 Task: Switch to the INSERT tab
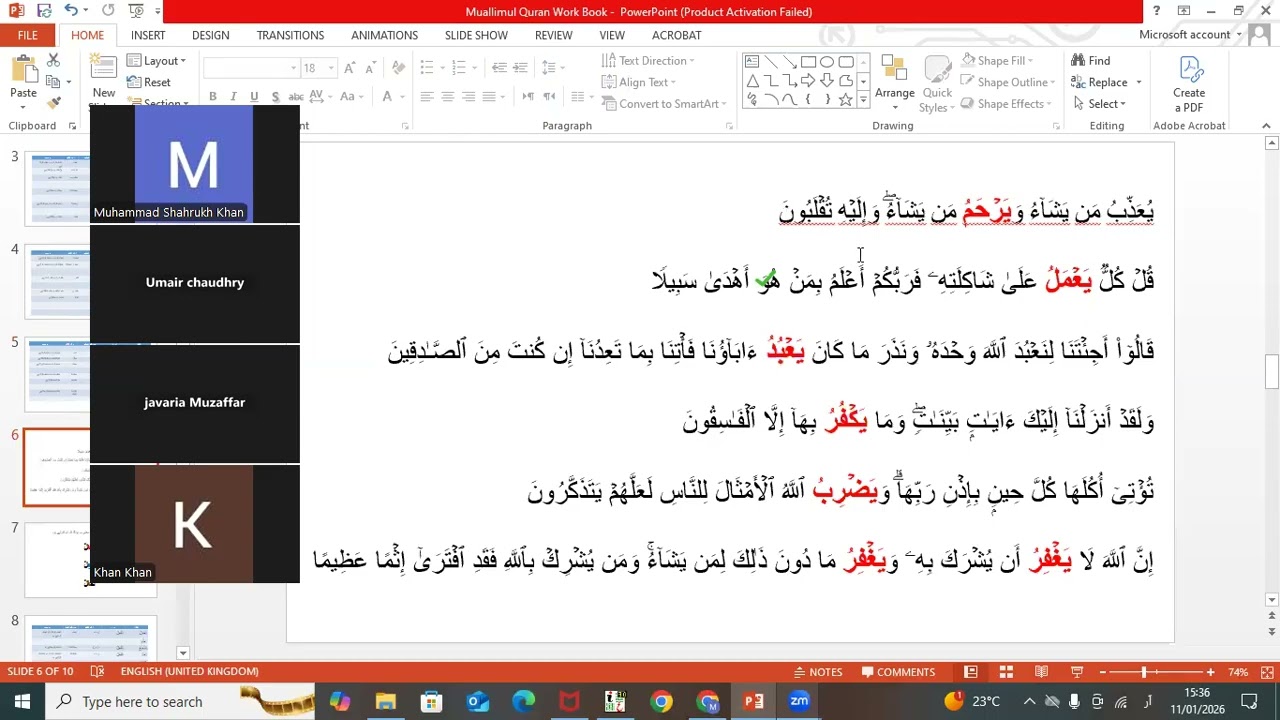148,35
